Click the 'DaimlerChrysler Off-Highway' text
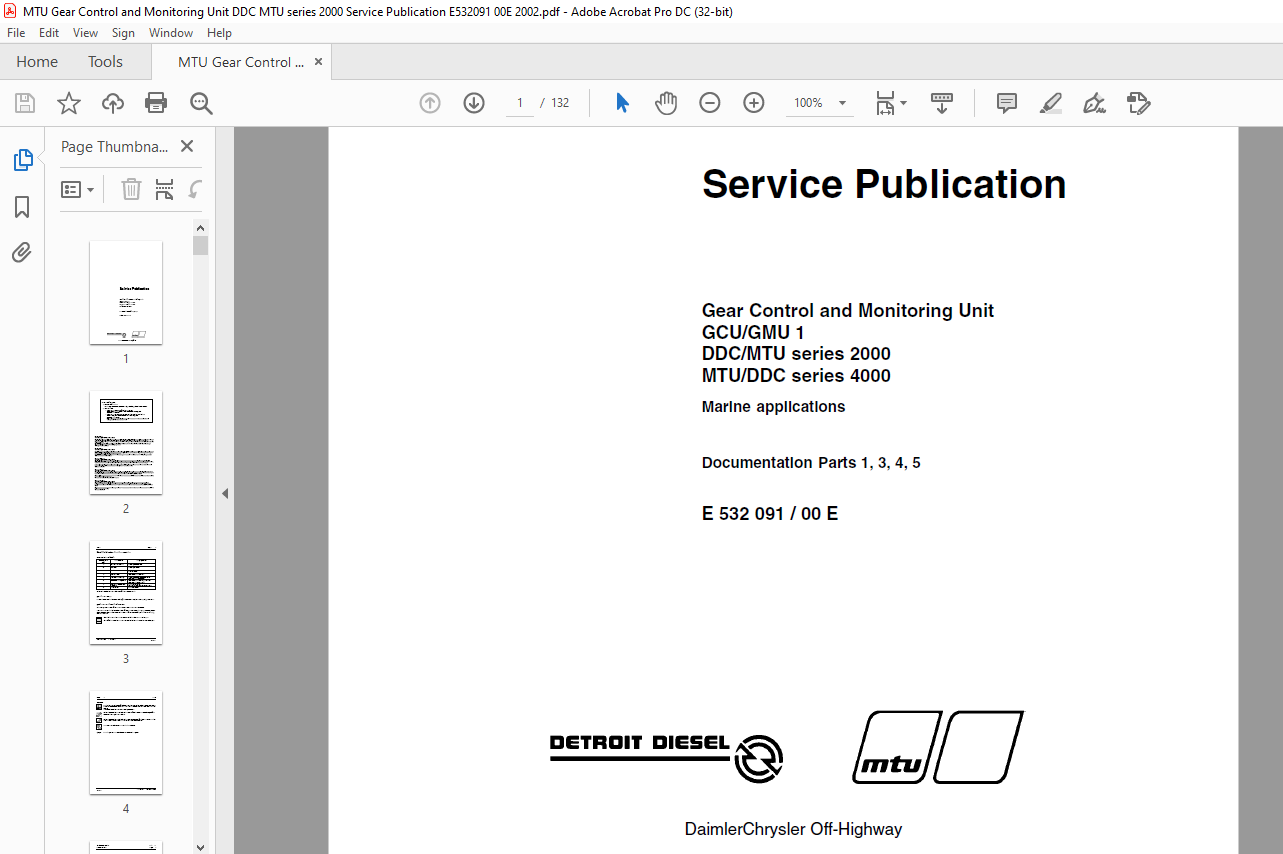Image resolution: width=1283 pixels, height=854 pixels. click(x=793, y=829)
